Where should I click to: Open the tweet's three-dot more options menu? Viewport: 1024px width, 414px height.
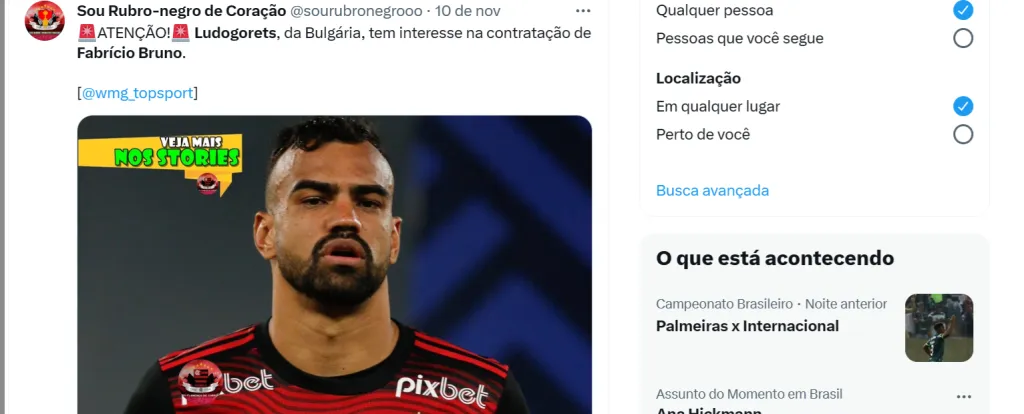(583, 11)
